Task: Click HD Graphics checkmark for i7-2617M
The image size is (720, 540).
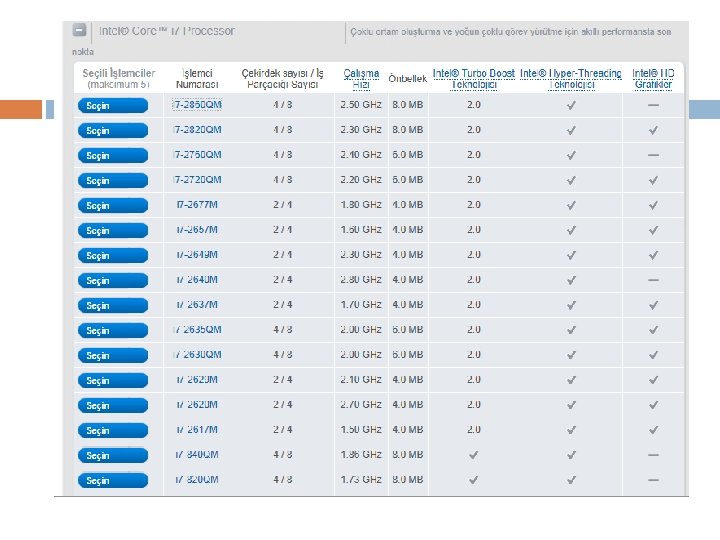Action: (653, 430)
